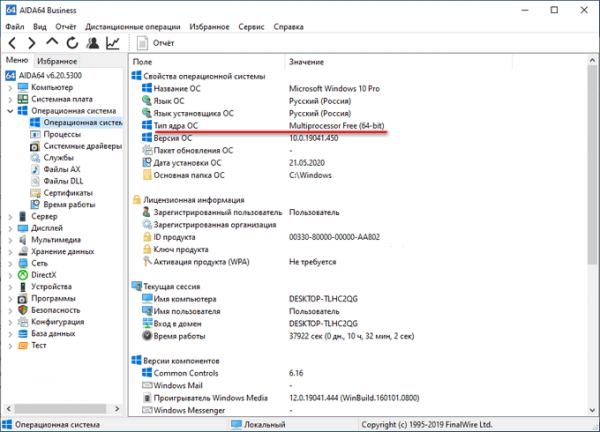Click the Безопасность shield icon

click(x=23, y=310)
